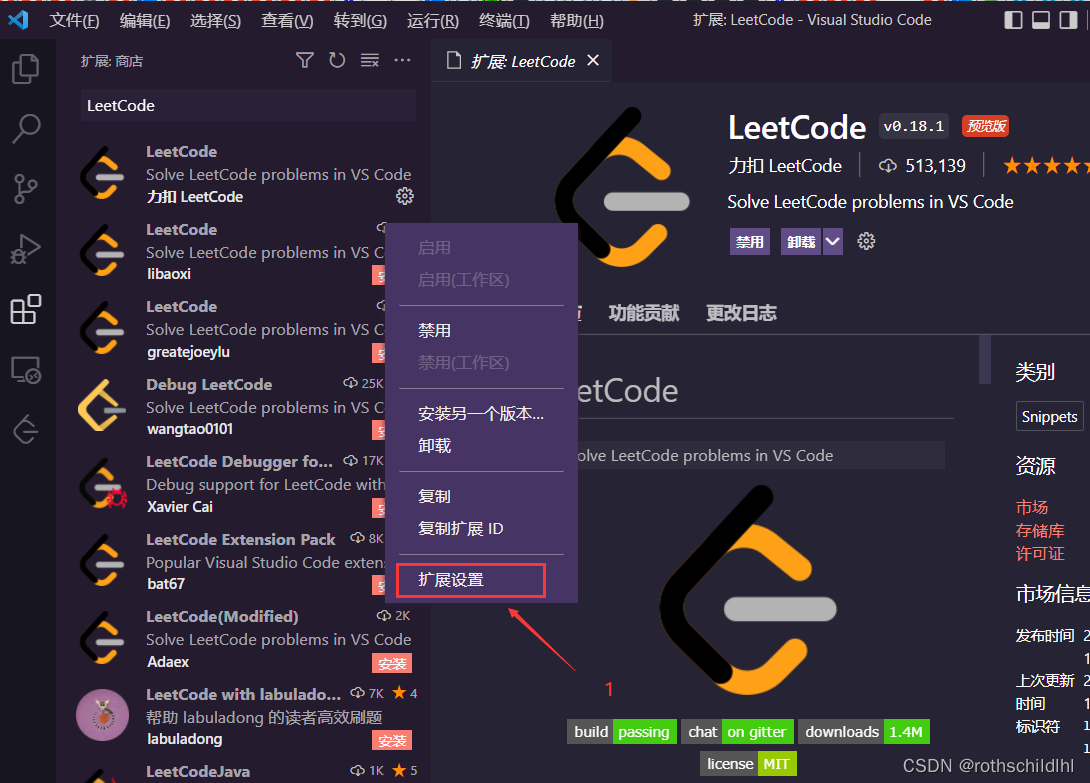Open 帮助(H) menu
Image resolution: width=1090 pixels, height=783 pixels.
pyautogui.click(x=576, y=21)
